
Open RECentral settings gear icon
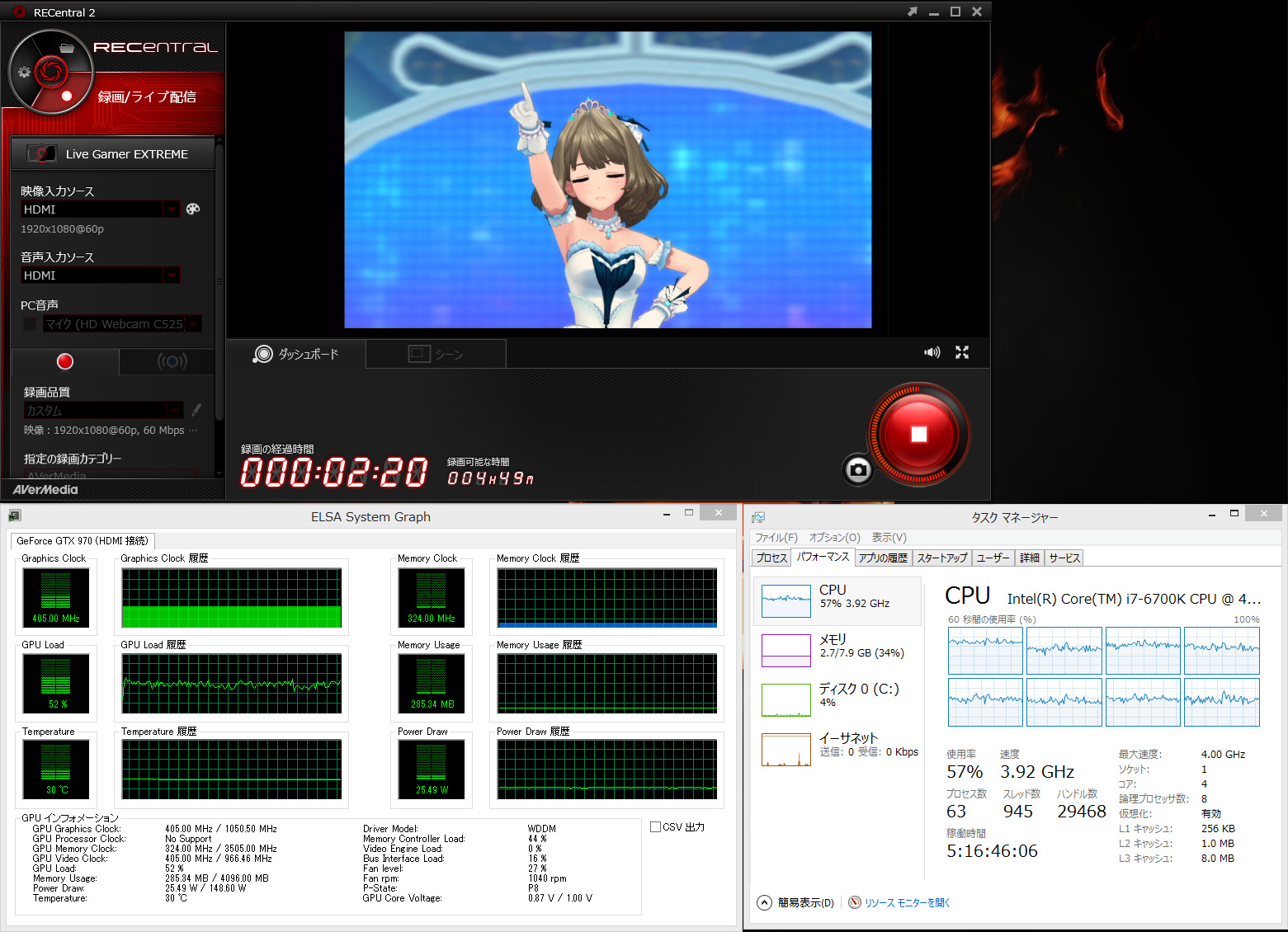click(24, 72)
